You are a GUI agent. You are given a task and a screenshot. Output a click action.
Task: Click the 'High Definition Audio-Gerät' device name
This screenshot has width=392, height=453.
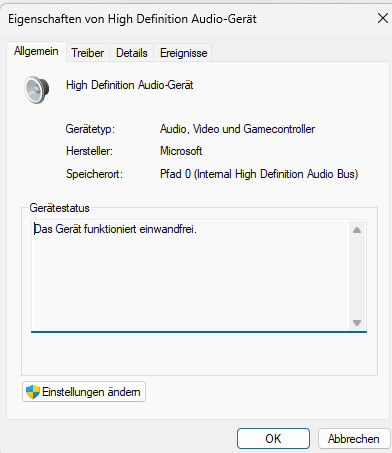pyautogui.click(x=129, y=85)
